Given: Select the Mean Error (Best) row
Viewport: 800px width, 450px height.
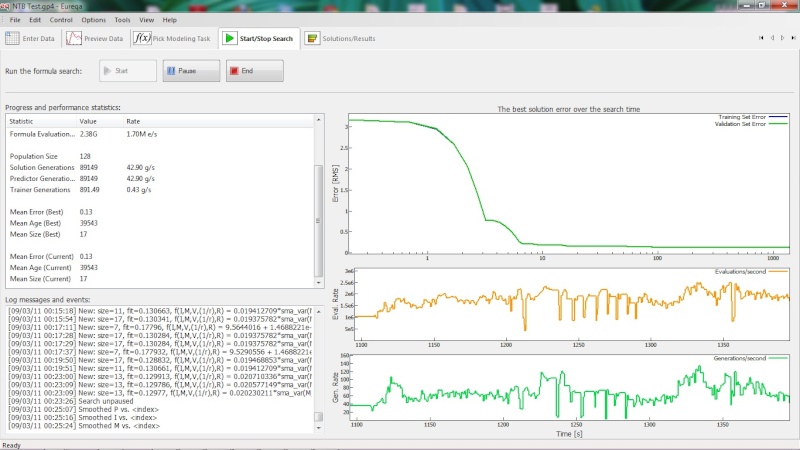Looking at the screenshot, I should (160, 212).
